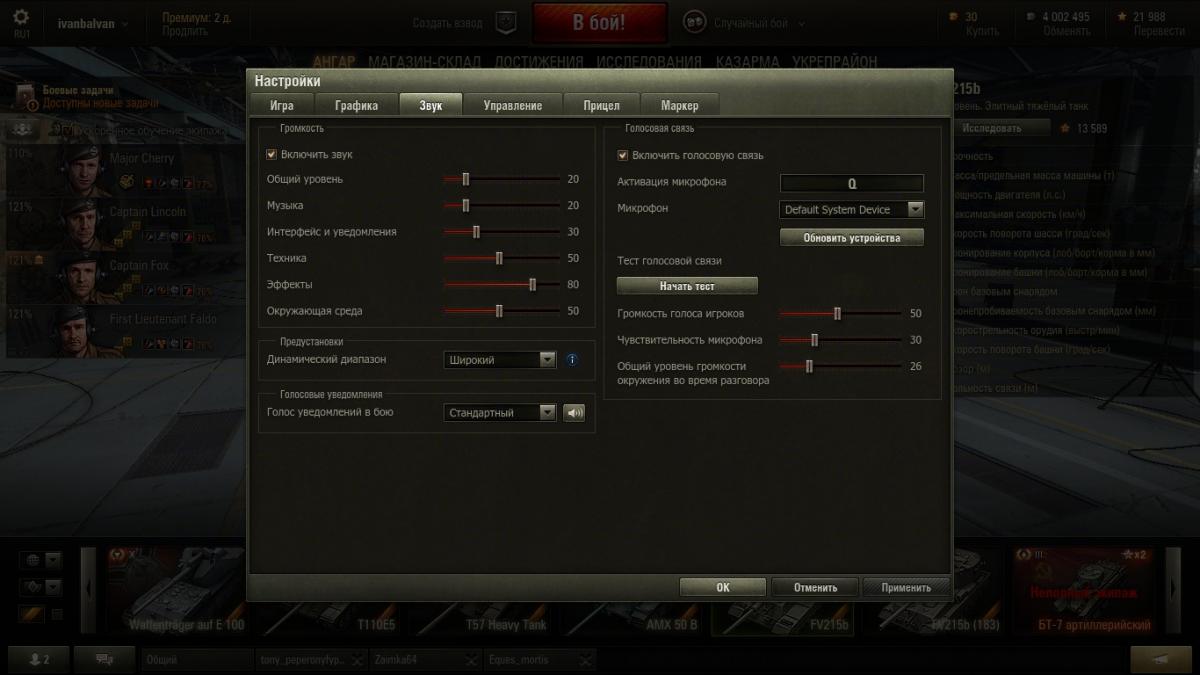The height and width of the screenshot is (675, 1200).
Task: Click the platoon shield icon beside Создать взвод
Action: pyautogui.click(x=506, y=22)
